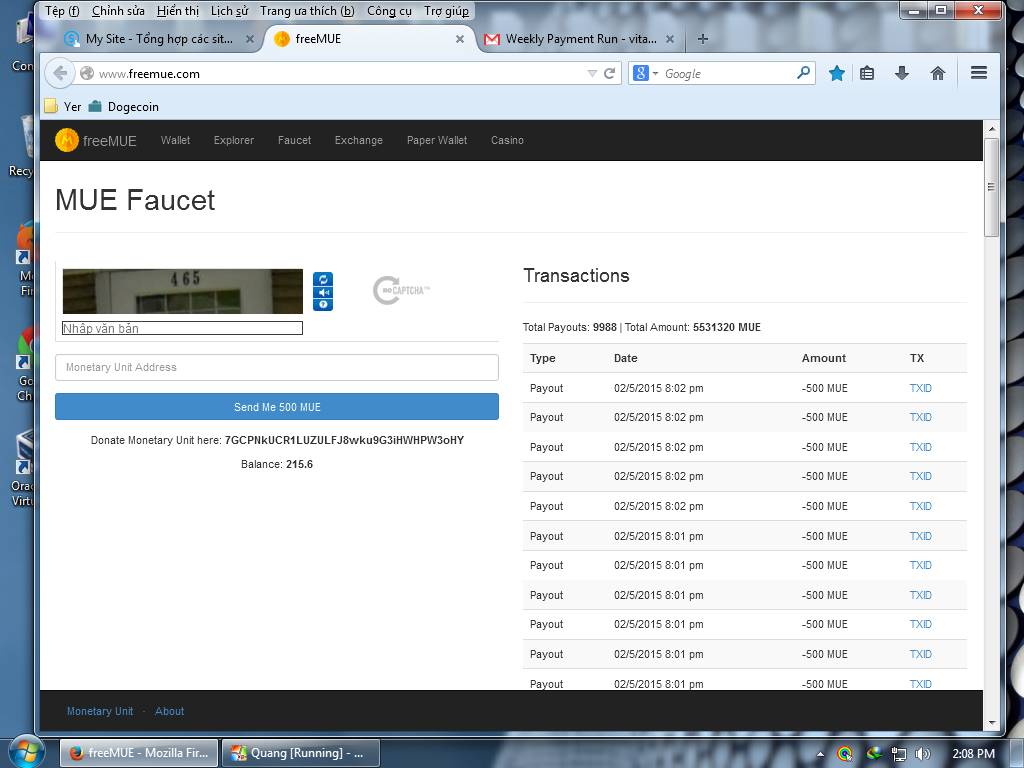Close Weekly Payment Run tab

point(669,39)
